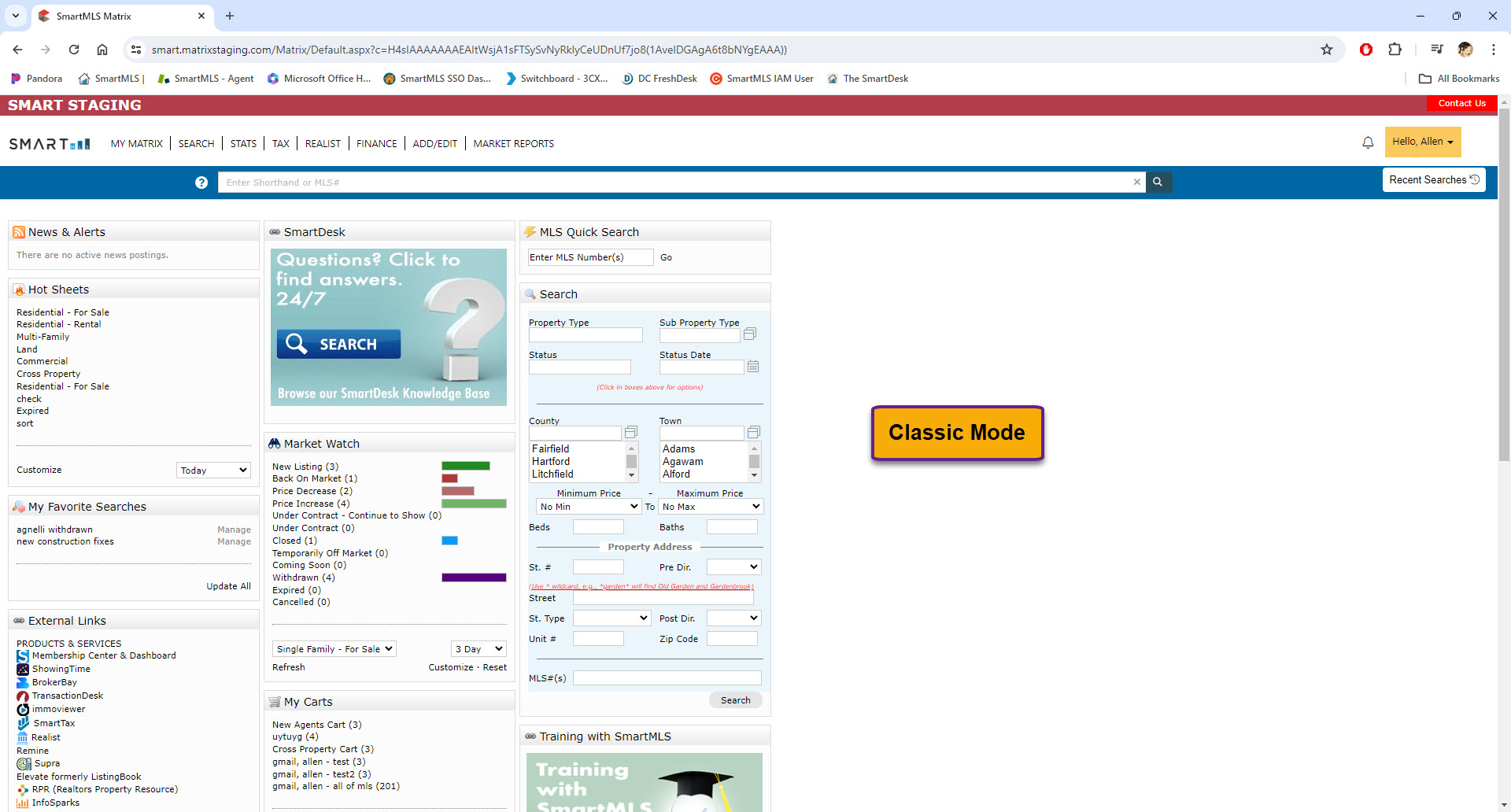Click the notification bell icon
Screen dimensions: 1511x812
(1368, 142)
